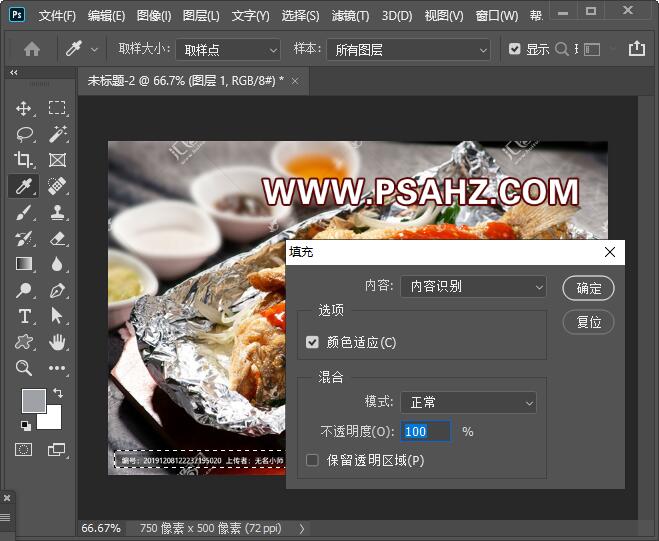Click the white background color swatch
The height and width of the screenshot is (541, 659).
[x=52, y=420]
